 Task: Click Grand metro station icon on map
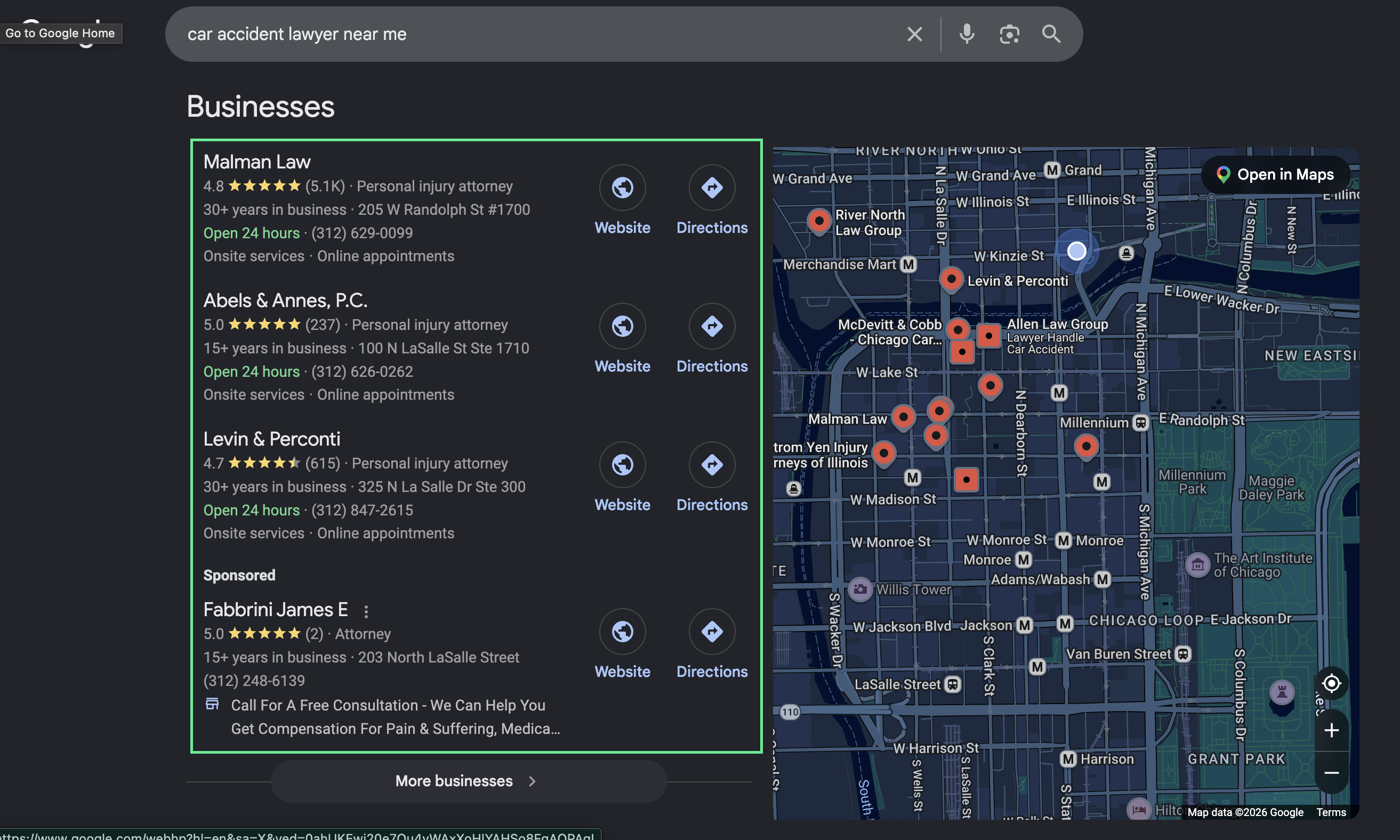(x=1052, y=170)
